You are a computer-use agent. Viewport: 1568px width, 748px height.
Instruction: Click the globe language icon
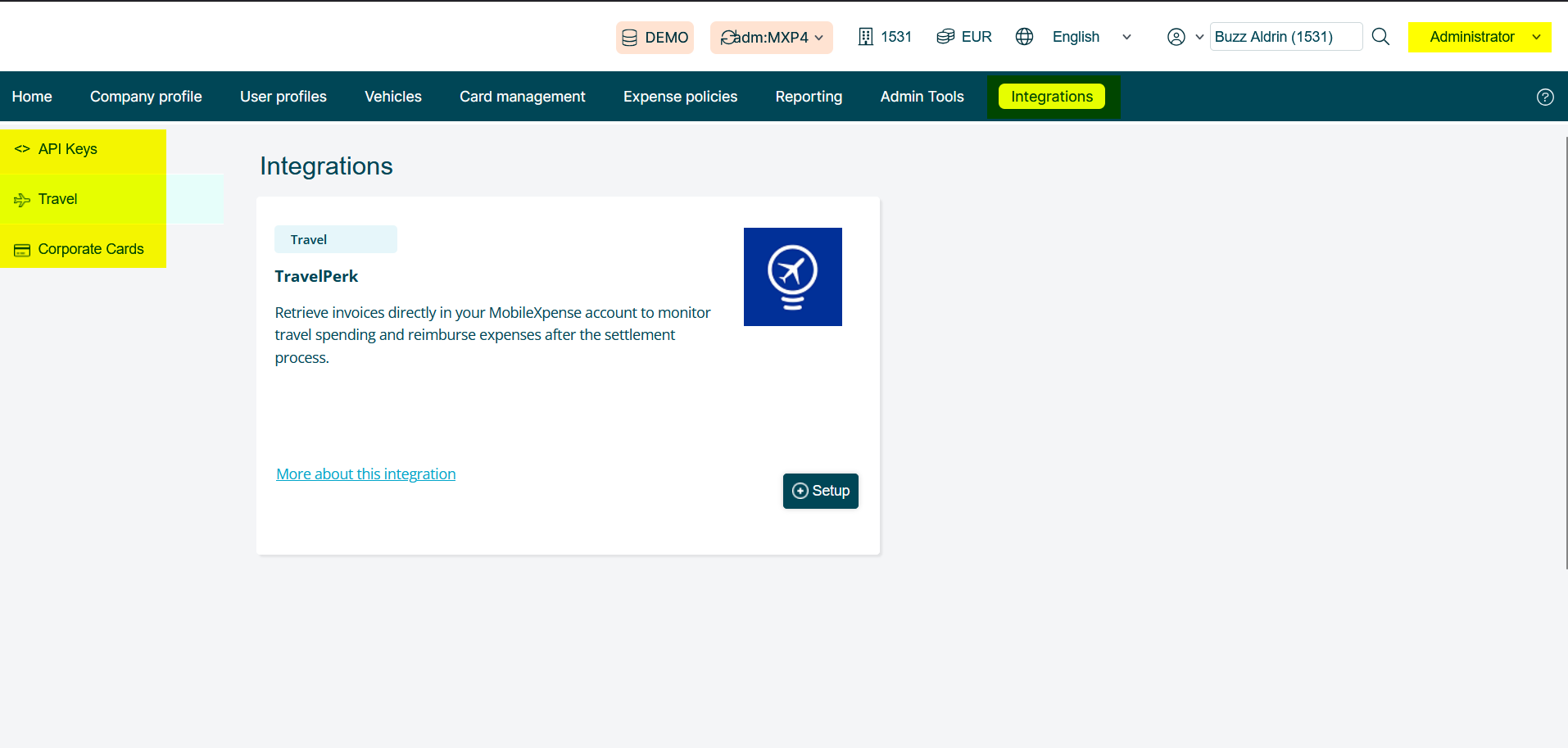(x=1024, y=37)
